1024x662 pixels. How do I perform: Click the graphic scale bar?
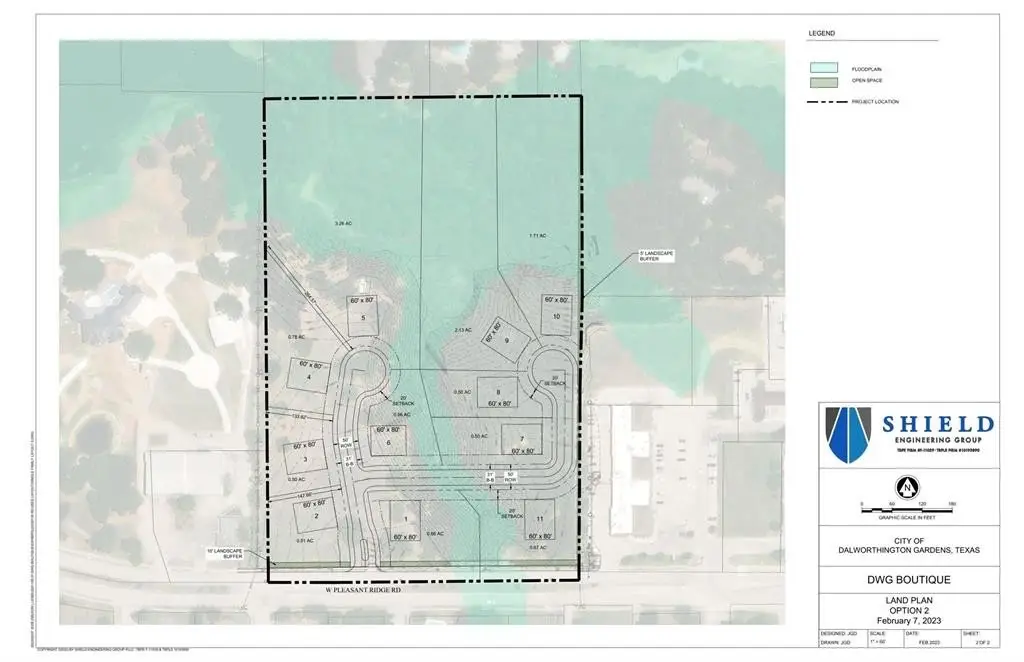(x=907, y=510)
